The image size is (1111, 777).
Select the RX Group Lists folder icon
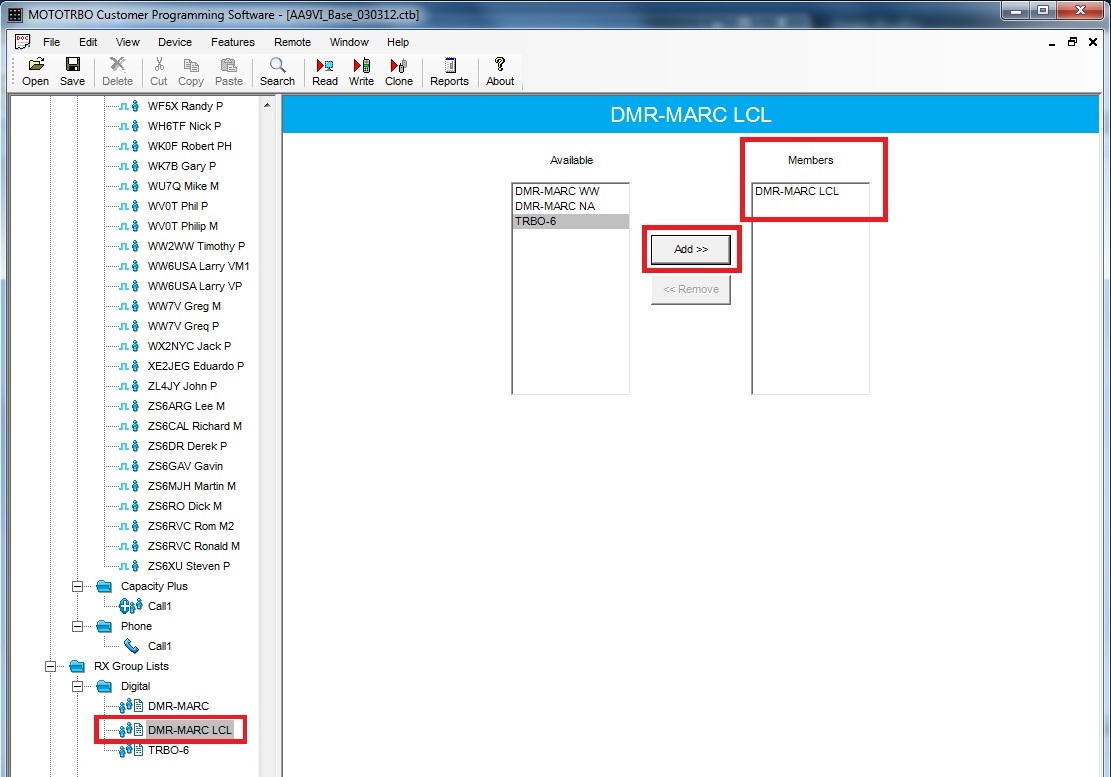point(77,667)
